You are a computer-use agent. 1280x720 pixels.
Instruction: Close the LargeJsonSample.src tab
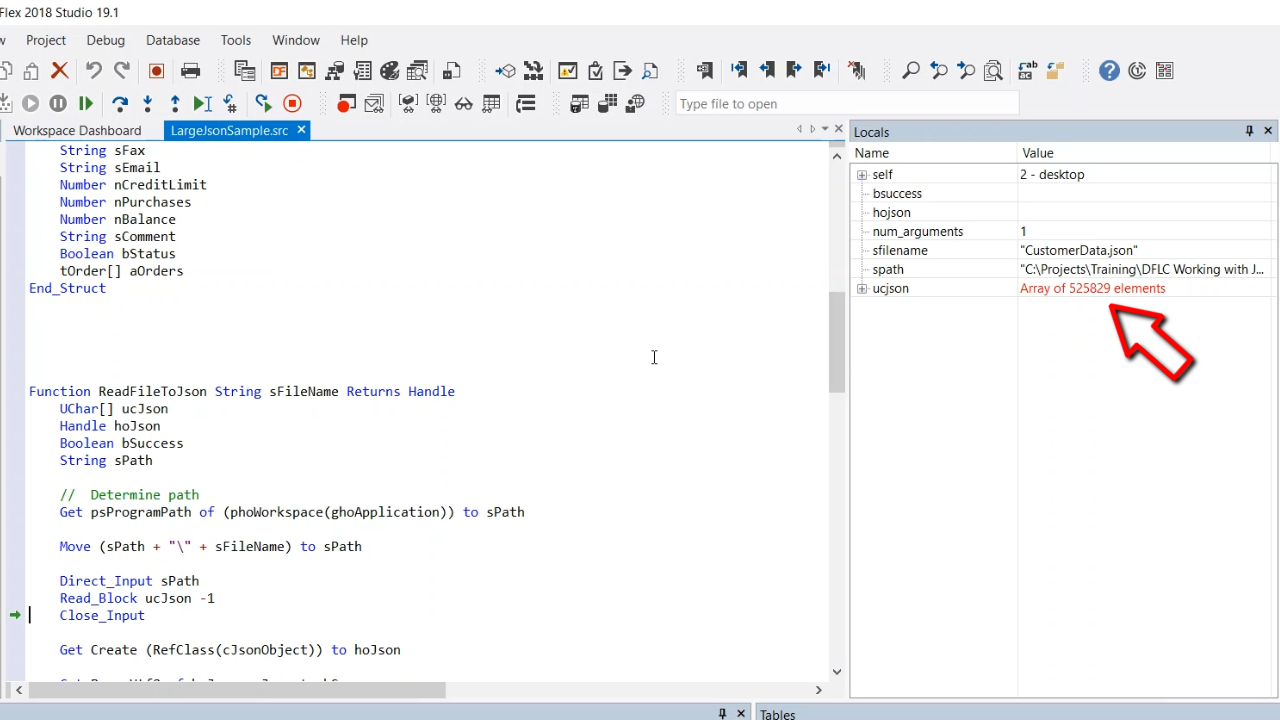click(301, 130)
